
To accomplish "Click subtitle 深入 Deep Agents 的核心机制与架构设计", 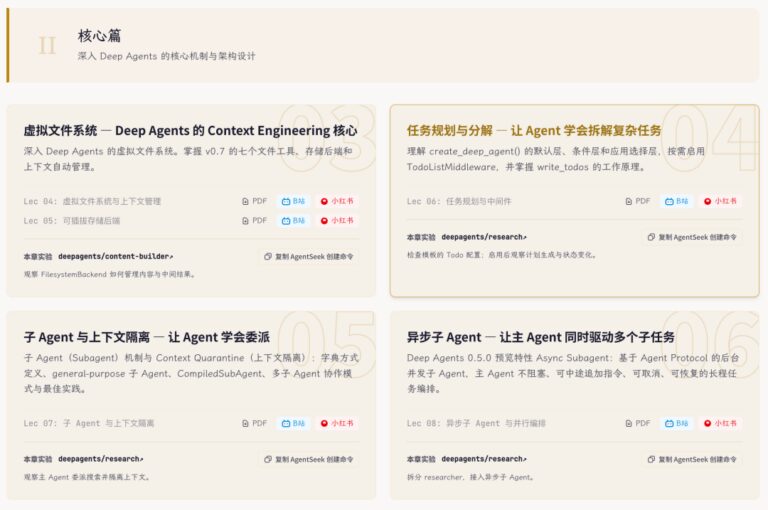I will tap(167, 56).
